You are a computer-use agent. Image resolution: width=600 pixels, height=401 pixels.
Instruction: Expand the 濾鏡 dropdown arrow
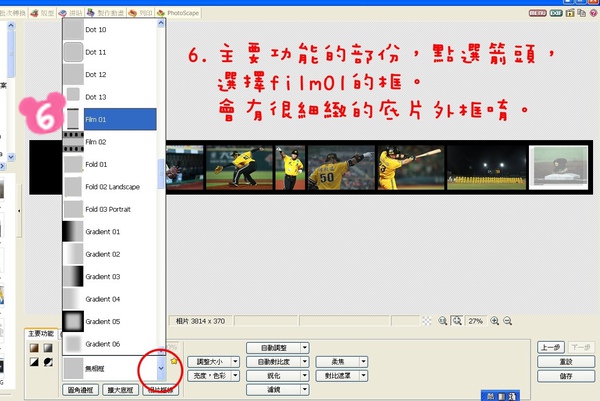click(305, 390)
